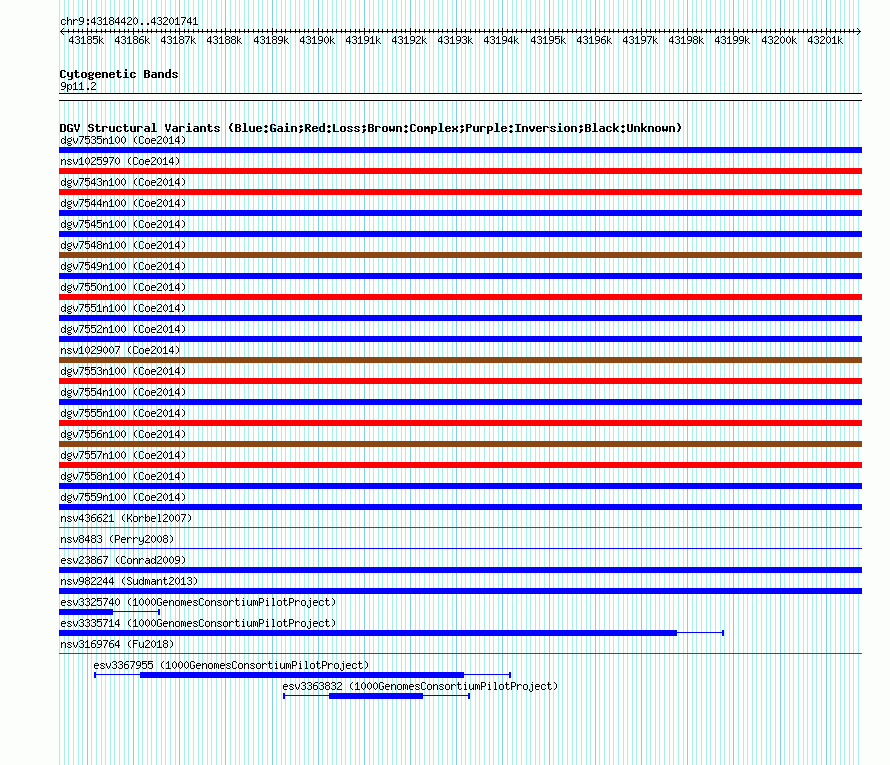Click the esv3363832 variant label
The width and height of the screenshot is (890, 765).
click(x=420, y=686)
